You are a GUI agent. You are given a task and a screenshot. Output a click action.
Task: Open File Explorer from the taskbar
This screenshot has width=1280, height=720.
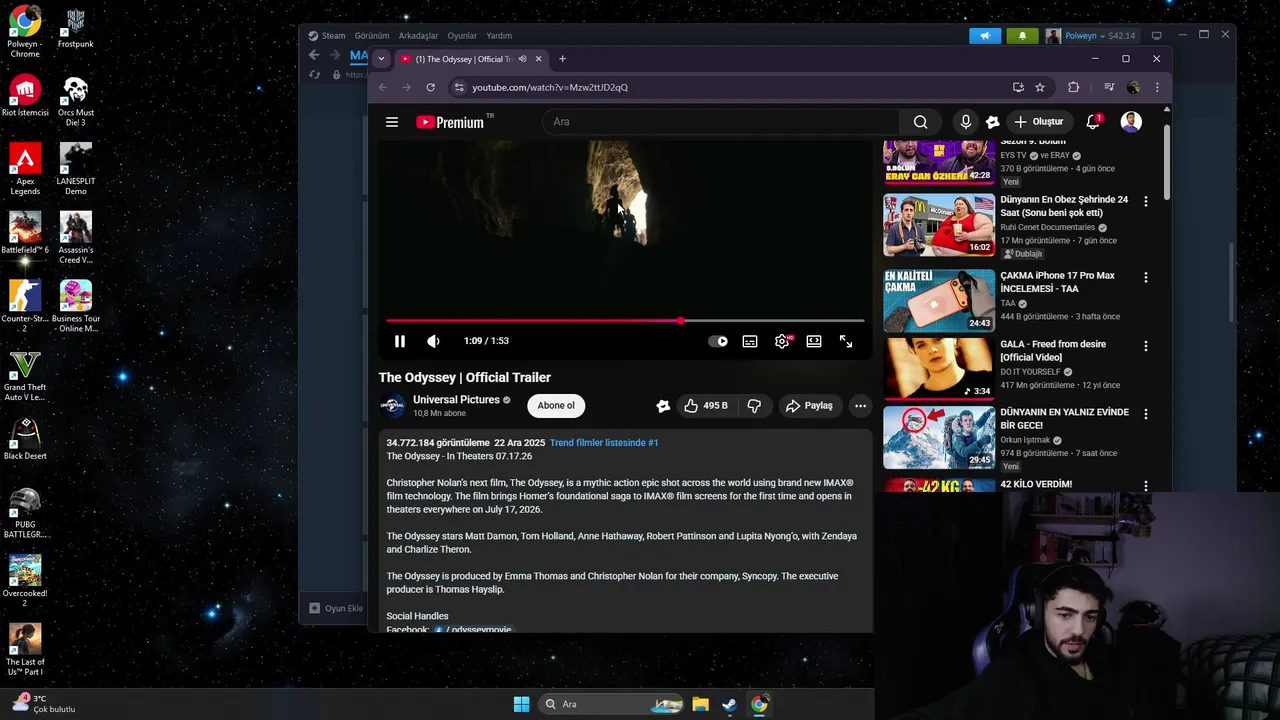[700, 704]
